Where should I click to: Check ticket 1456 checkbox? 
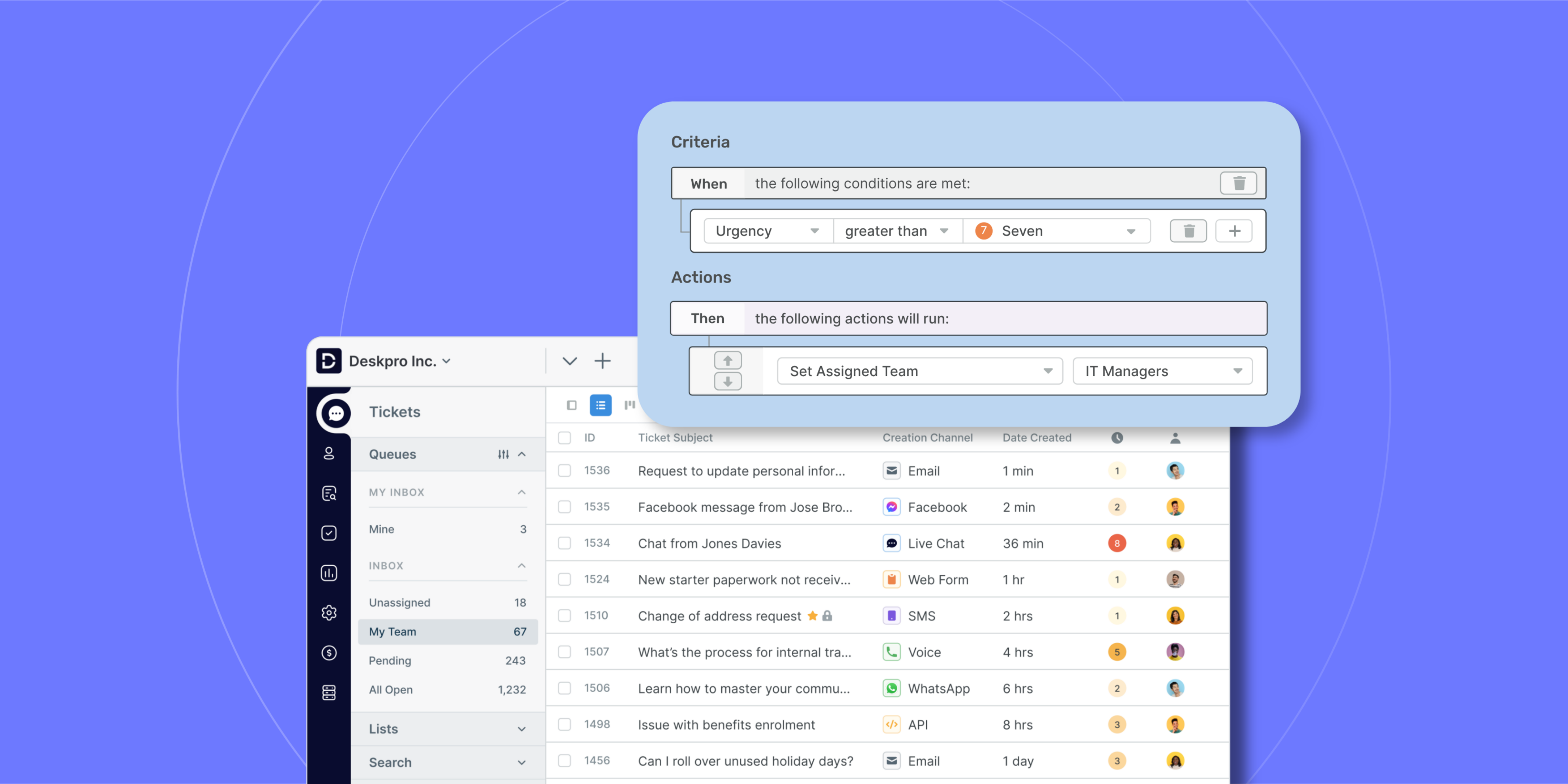coord(564,761)
